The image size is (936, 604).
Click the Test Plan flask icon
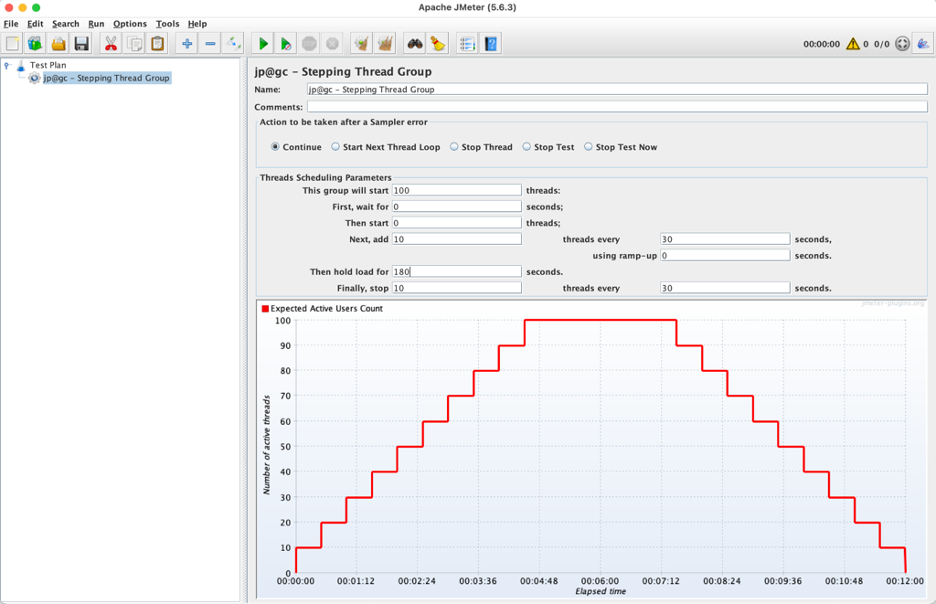21,65
